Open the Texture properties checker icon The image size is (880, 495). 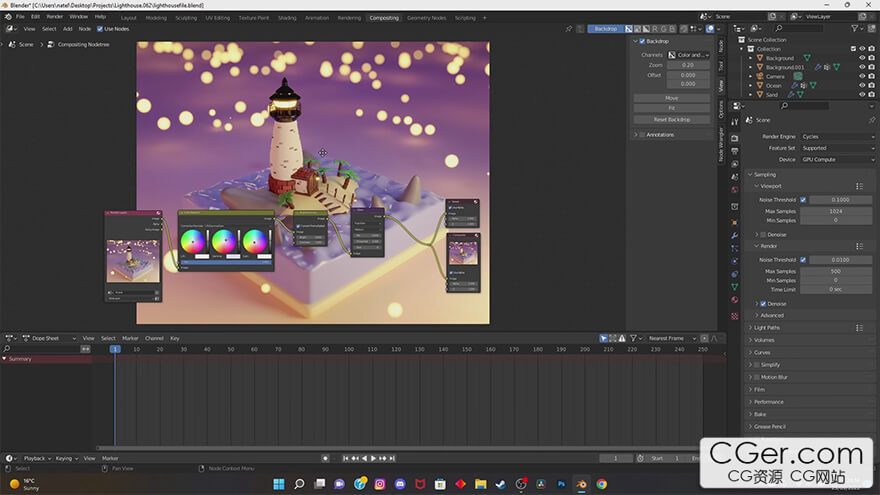coord(735,316)
